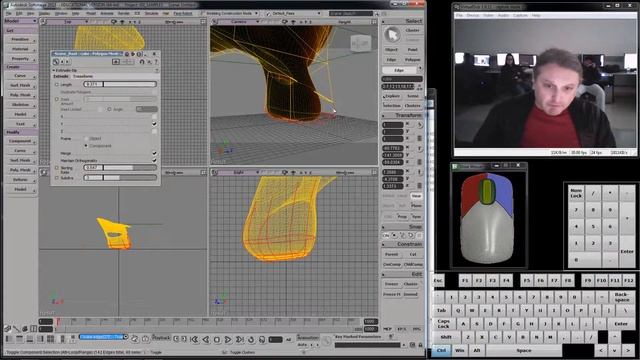Image resolution: width=640 pixels, height=360 pixels.
Task: Select the Object frame radio button
Action: (86, 139)
